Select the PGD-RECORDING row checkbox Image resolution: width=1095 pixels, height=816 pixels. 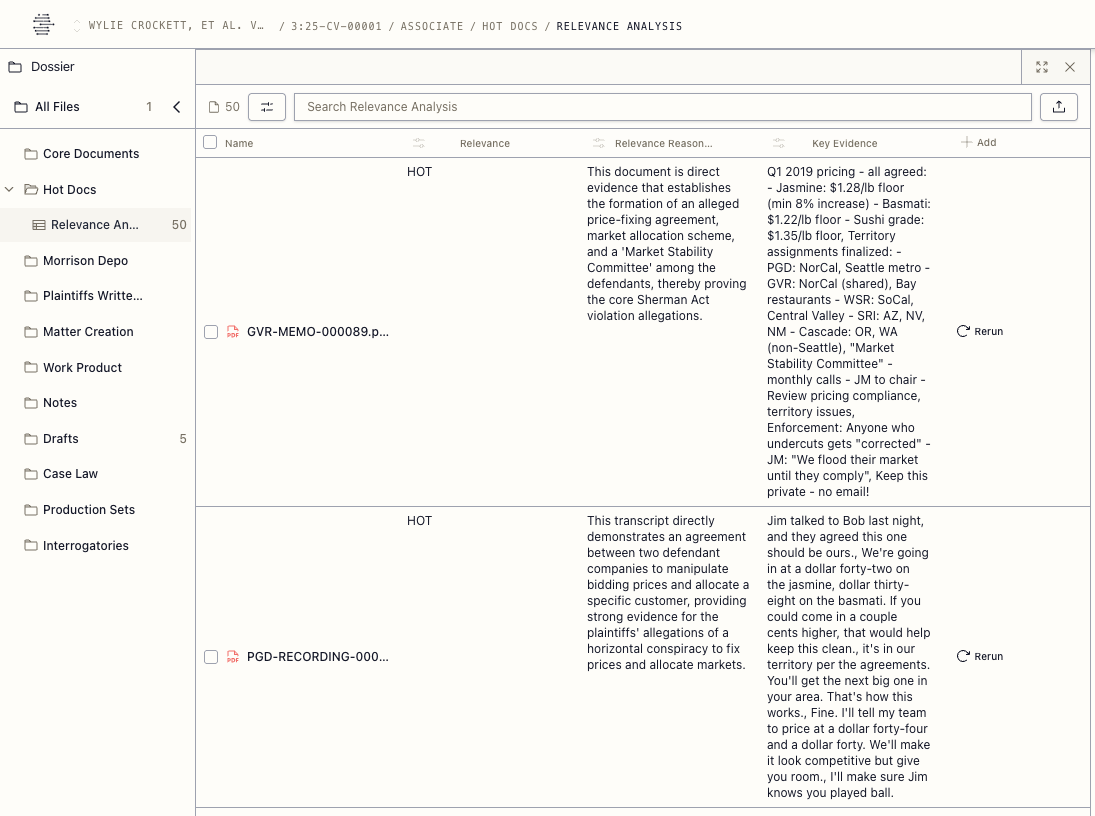[x=211, y=657]
